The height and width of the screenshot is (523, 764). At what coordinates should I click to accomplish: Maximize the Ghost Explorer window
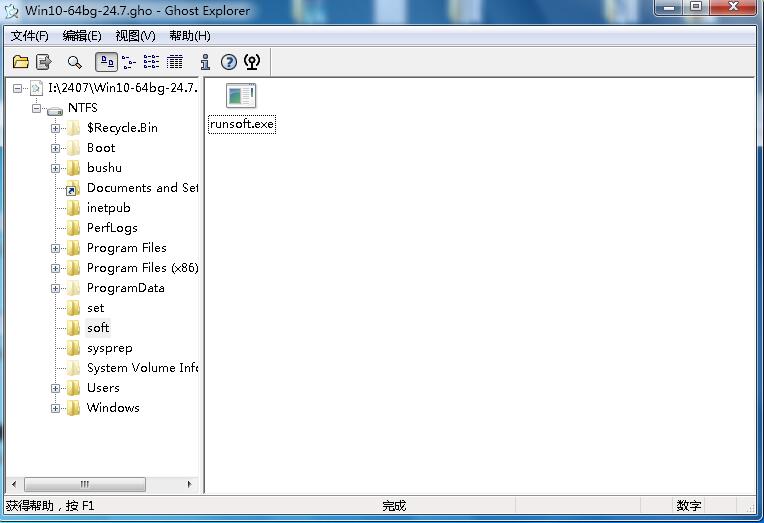[696, 7]
